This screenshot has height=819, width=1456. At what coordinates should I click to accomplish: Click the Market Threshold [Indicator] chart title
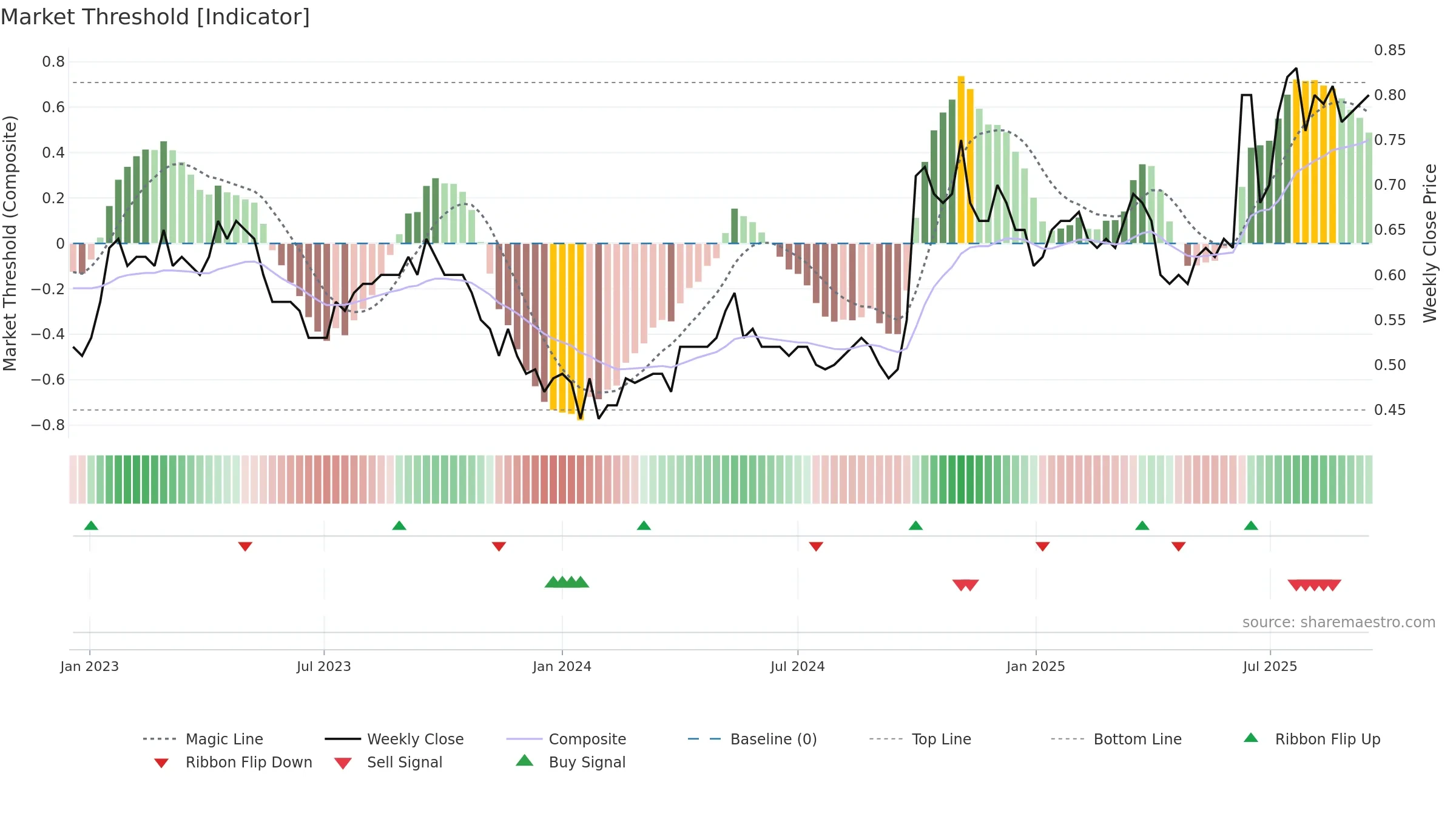(x=155, y=17)
